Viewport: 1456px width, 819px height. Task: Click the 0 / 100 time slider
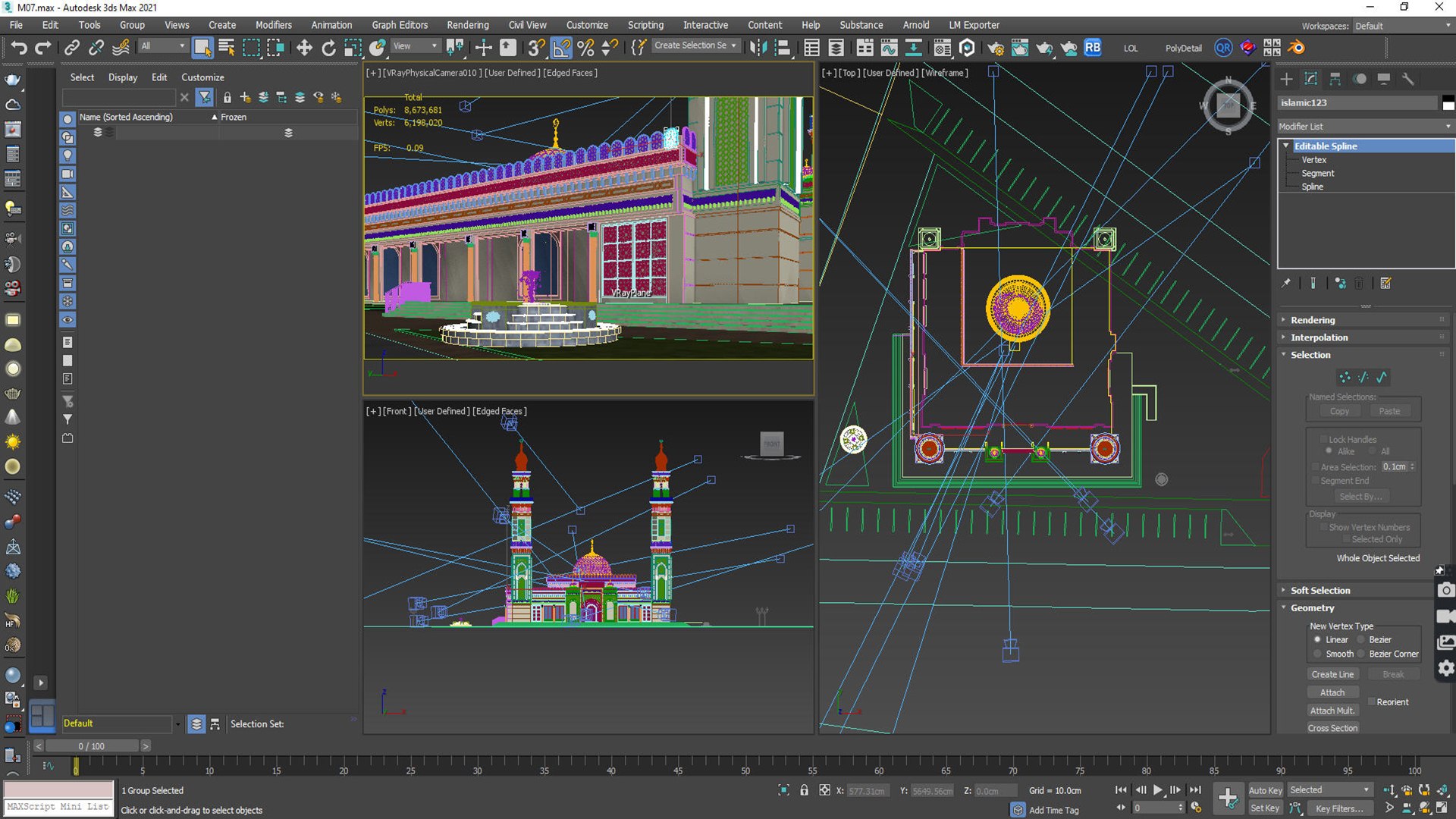pyautogui.click(x=92, y=746)
